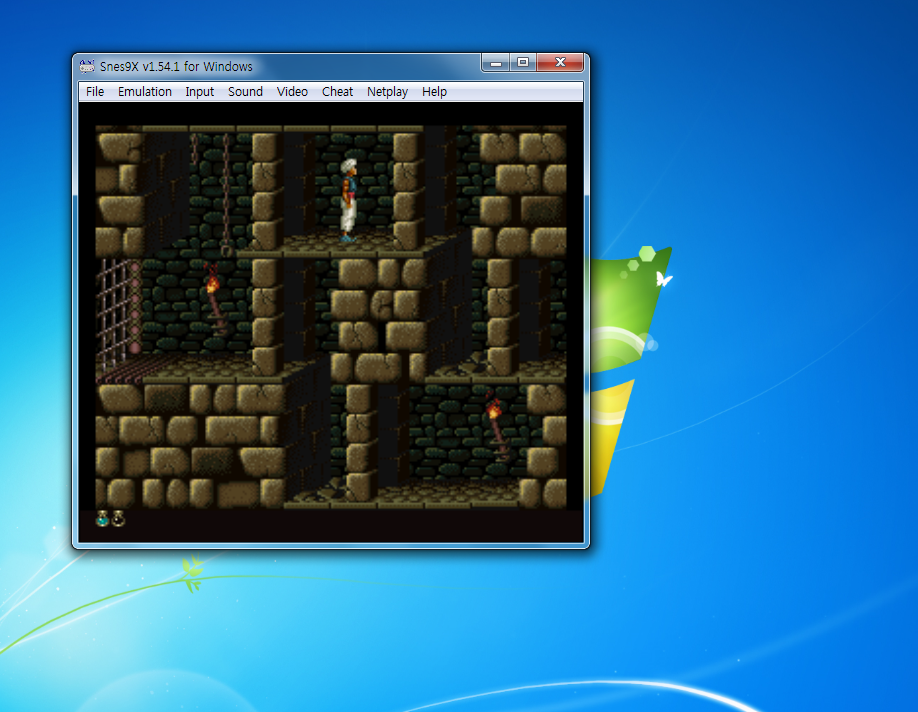Click the lower right wall torch flame
918x712 pixels.
coord(494,408)
